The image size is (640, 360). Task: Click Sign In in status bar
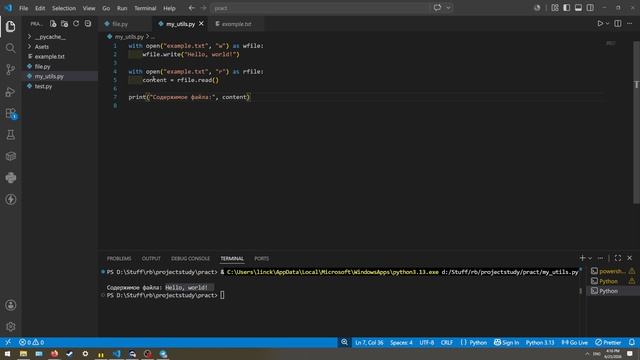(507, 342)
